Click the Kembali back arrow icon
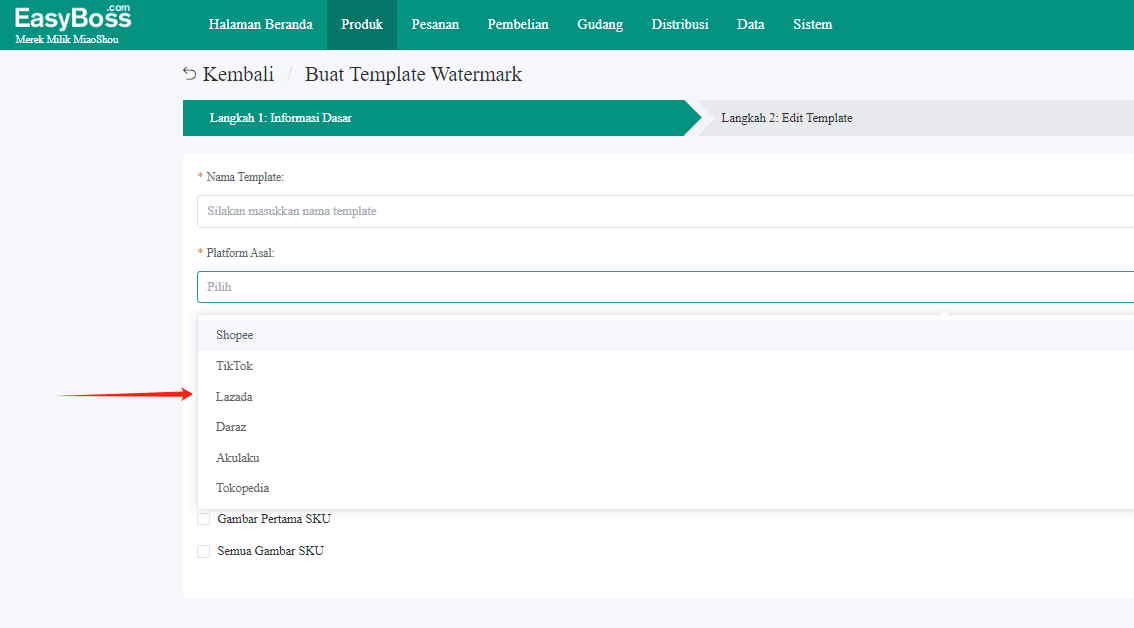This screenshot has height=628, width=1134. pos(189,74)
